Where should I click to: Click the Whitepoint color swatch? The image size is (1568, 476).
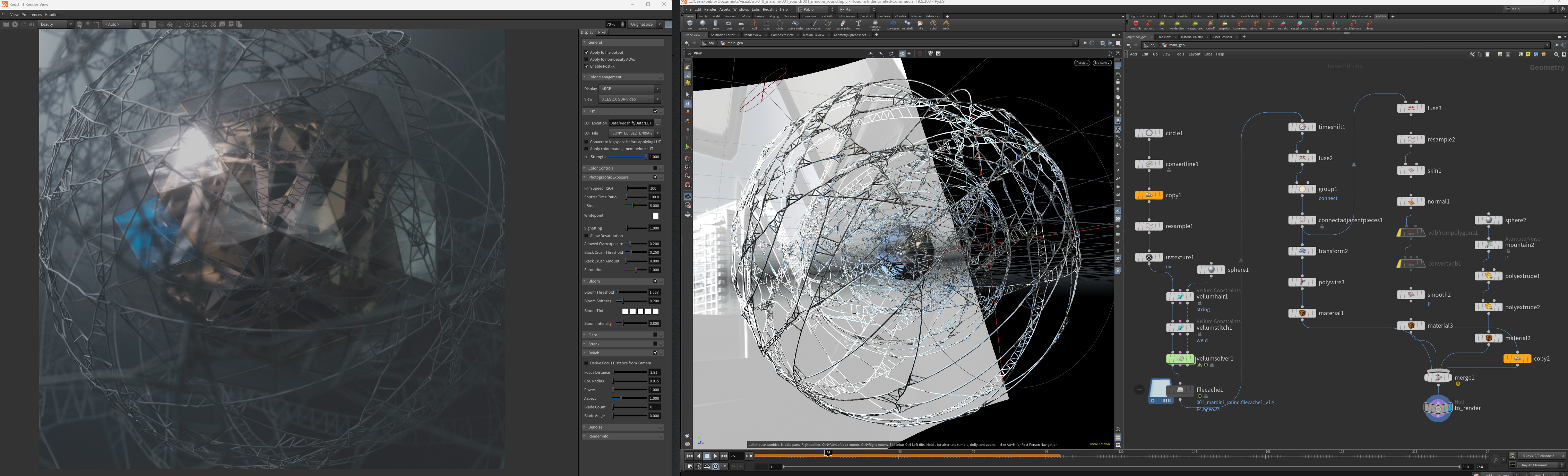point(656,216)
